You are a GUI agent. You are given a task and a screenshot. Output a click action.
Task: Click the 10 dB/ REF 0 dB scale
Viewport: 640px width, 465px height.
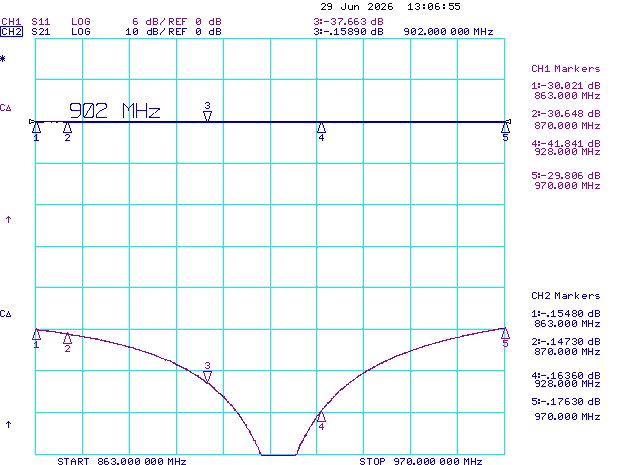pyautogui.click(x=173, y=32)
